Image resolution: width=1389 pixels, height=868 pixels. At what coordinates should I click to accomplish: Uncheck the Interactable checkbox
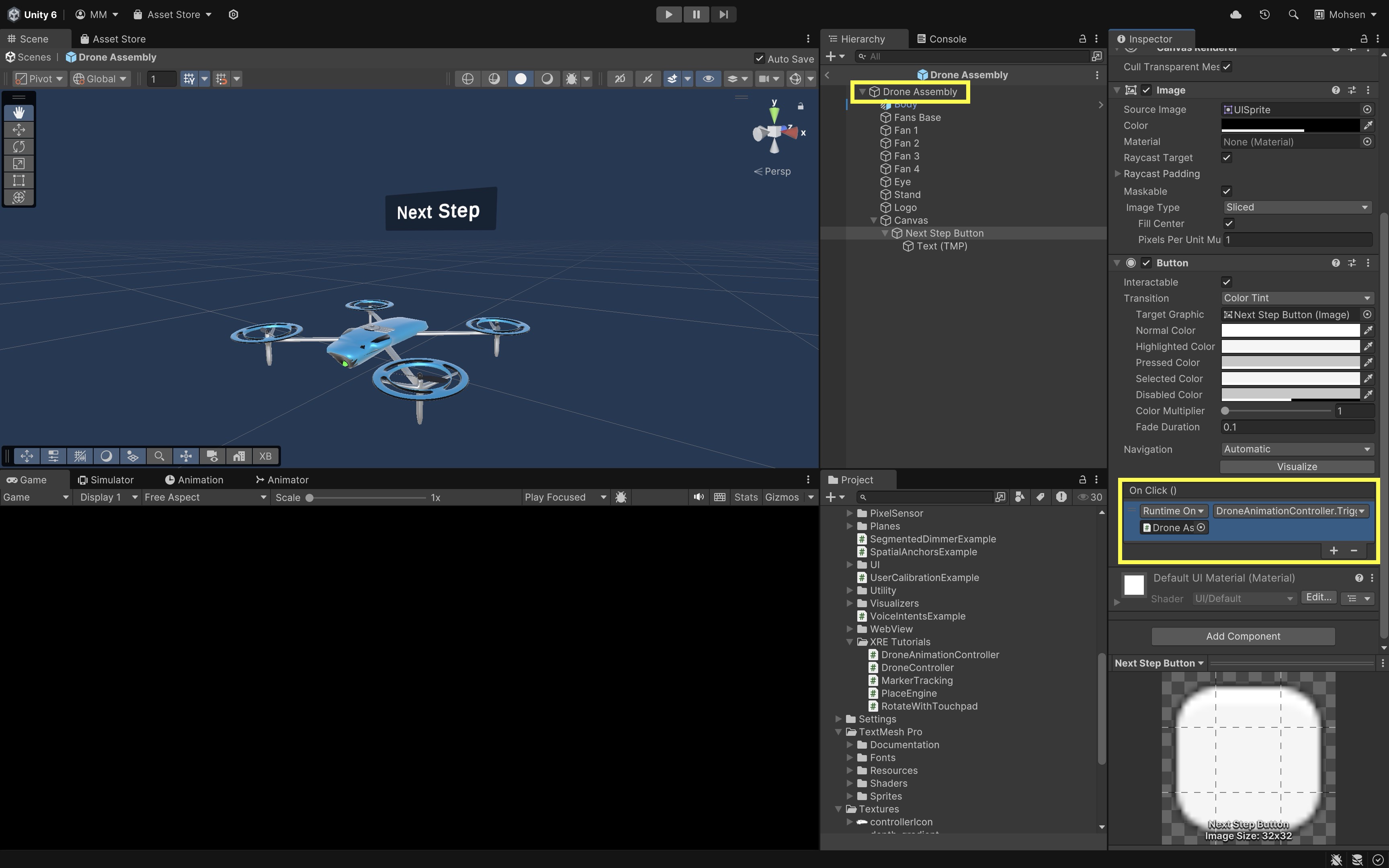click(x=1227, y=282)
